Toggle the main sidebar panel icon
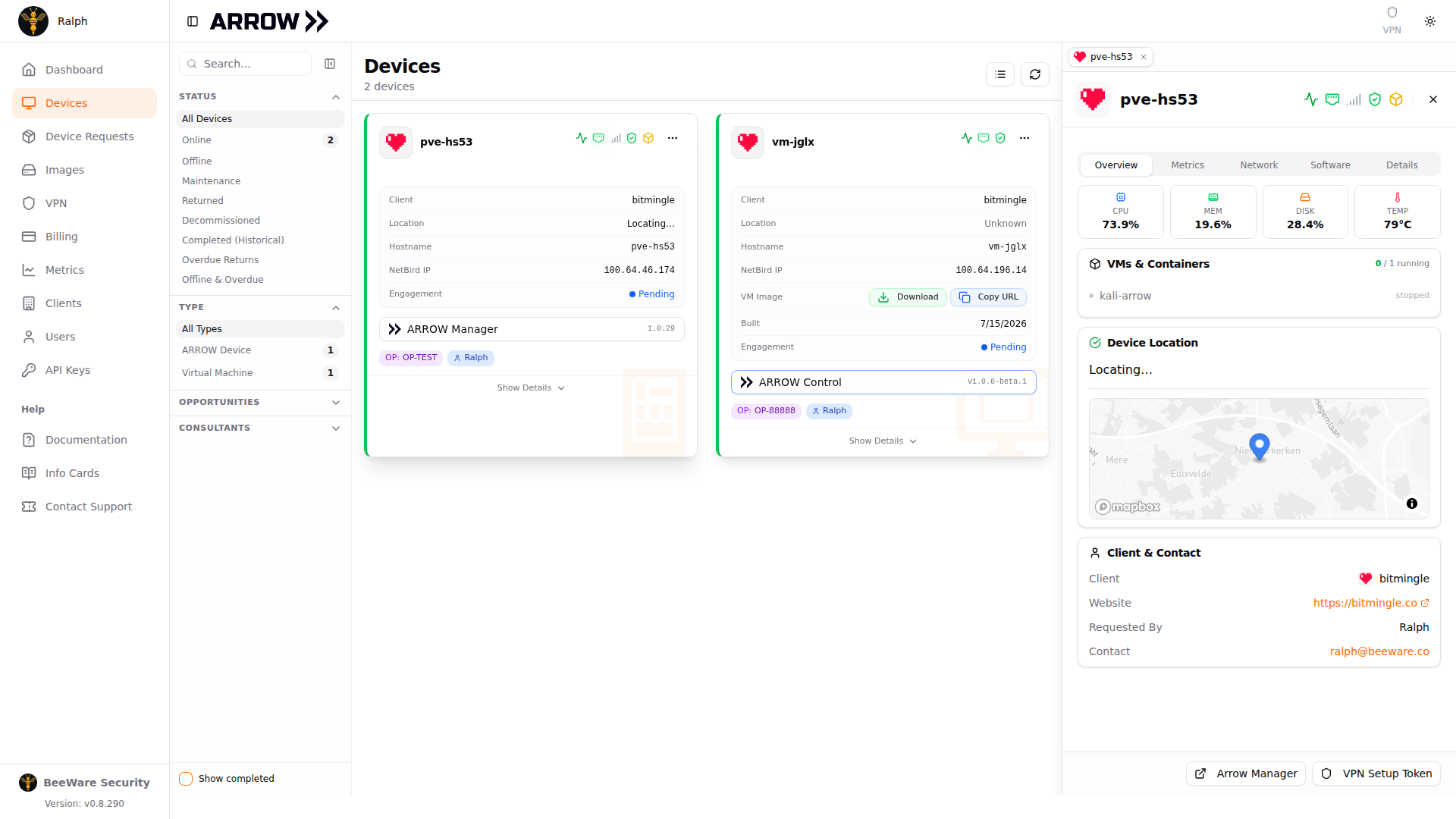The image size is (1456, 819). click(x=193, y=21)
